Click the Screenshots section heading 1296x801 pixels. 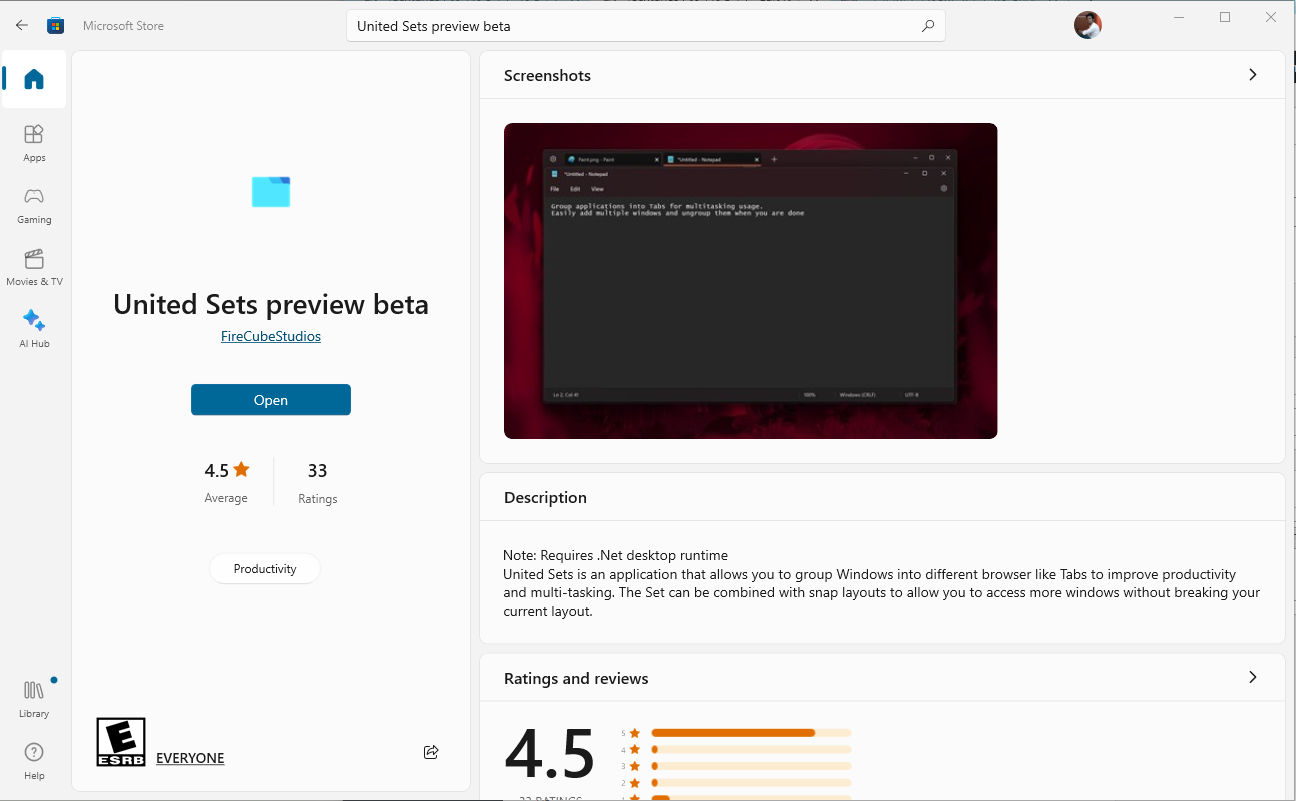[x=547, y=76]
